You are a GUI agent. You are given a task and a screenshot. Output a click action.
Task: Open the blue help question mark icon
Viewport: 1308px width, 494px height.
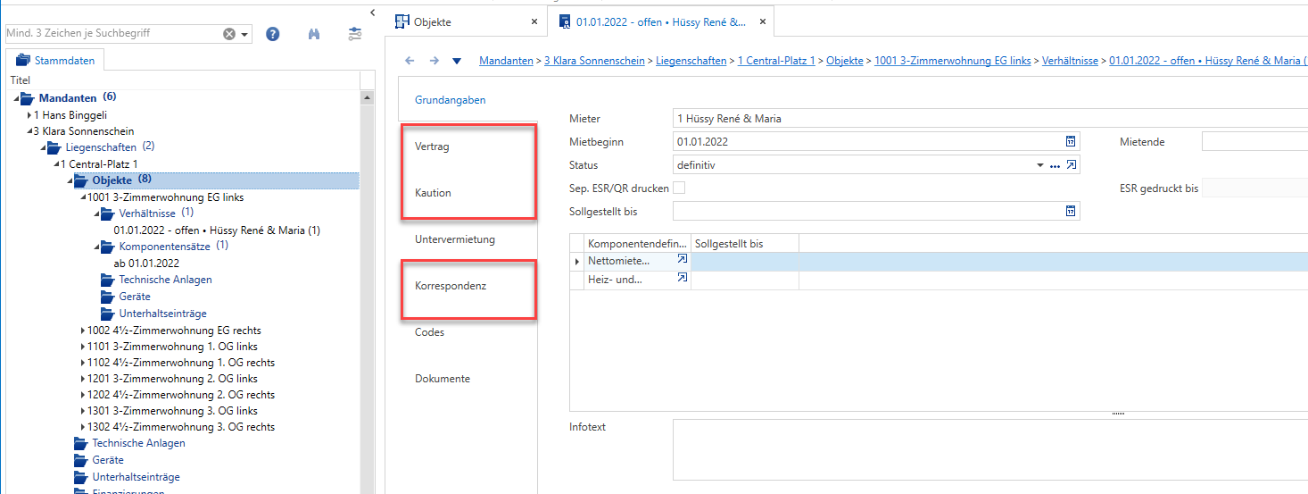point(272,34)
